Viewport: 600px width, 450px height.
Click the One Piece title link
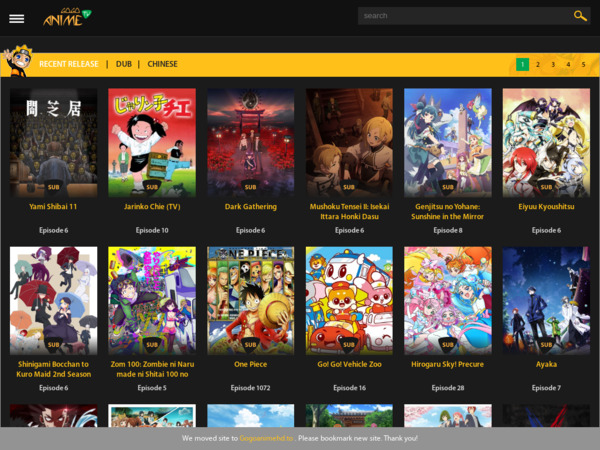(x=251, y=364)
